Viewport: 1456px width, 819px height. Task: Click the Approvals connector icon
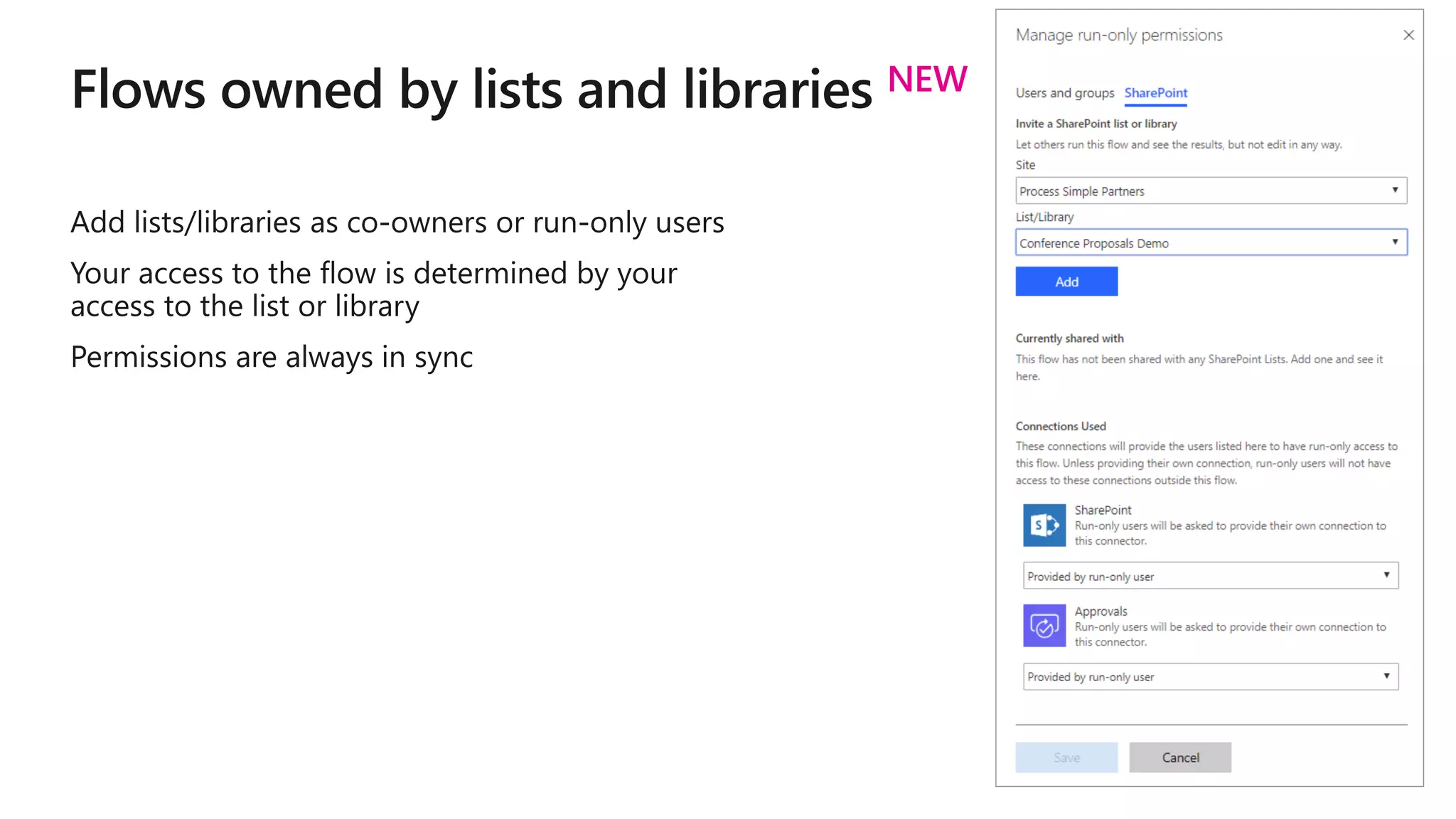click(1044, 626)
